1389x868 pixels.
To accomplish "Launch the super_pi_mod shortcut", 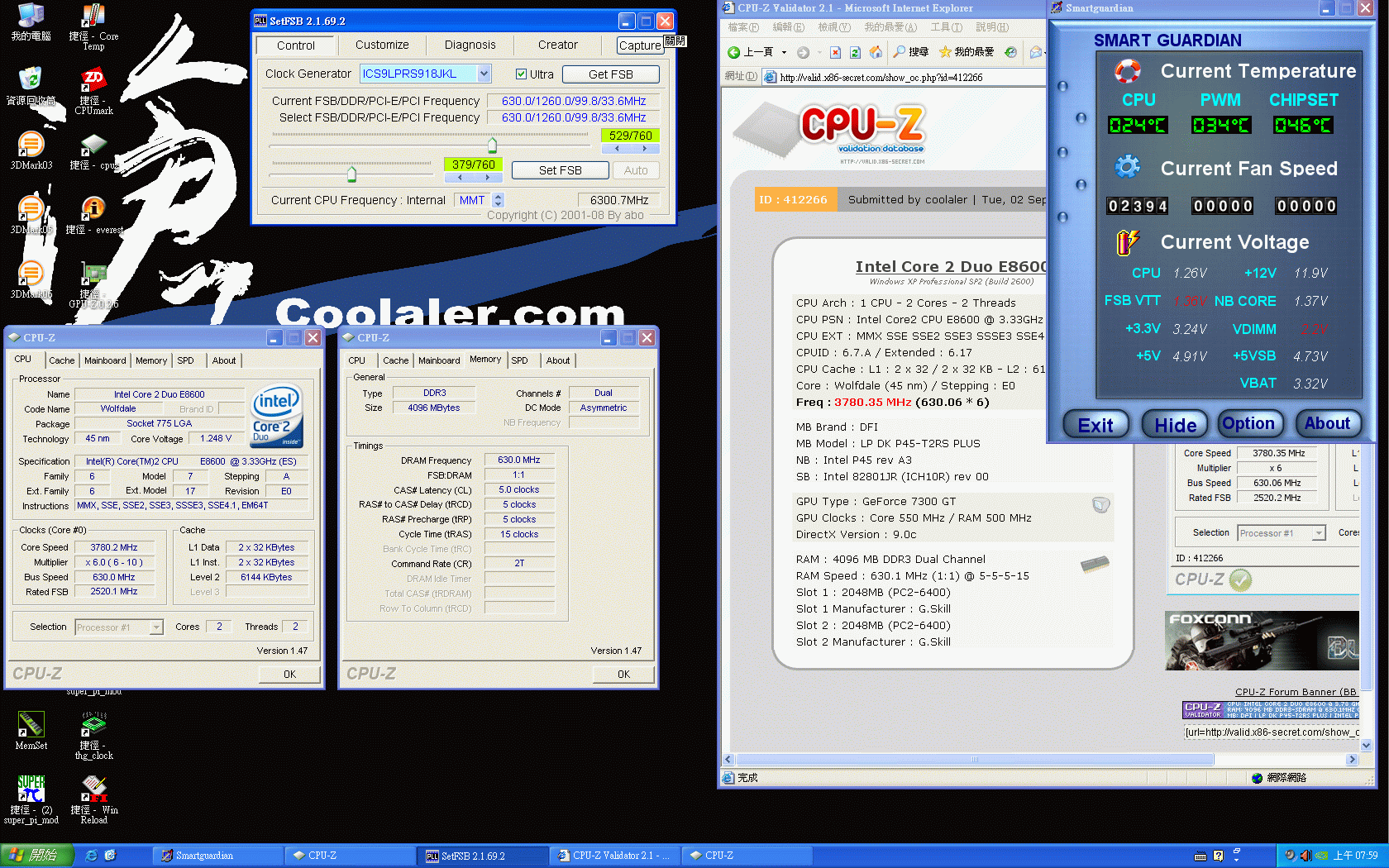I will [31, 788].
